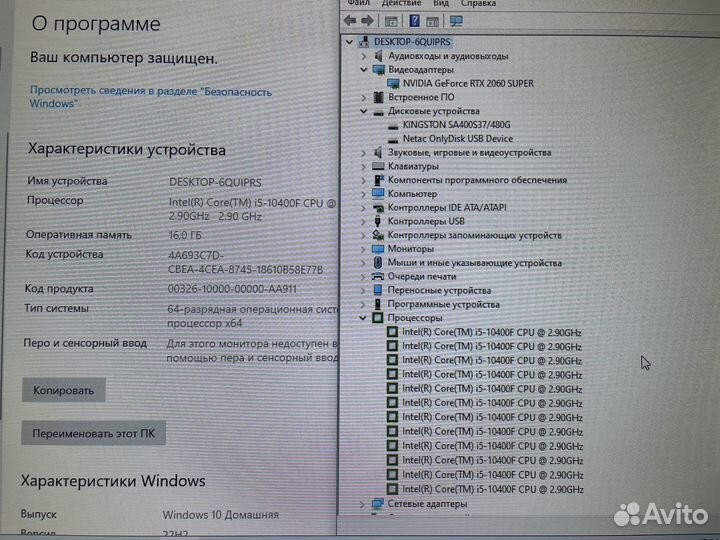Viewport: 720px width, 540px height.
Task: Click the Клавиатуры keyboard icon
Action: click(x=378, y=166)
